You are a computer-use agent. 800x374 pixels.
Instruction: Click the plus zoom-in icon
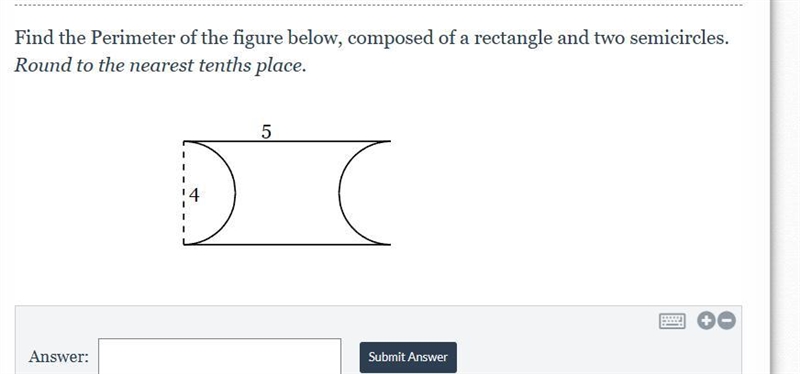(706, 321)
